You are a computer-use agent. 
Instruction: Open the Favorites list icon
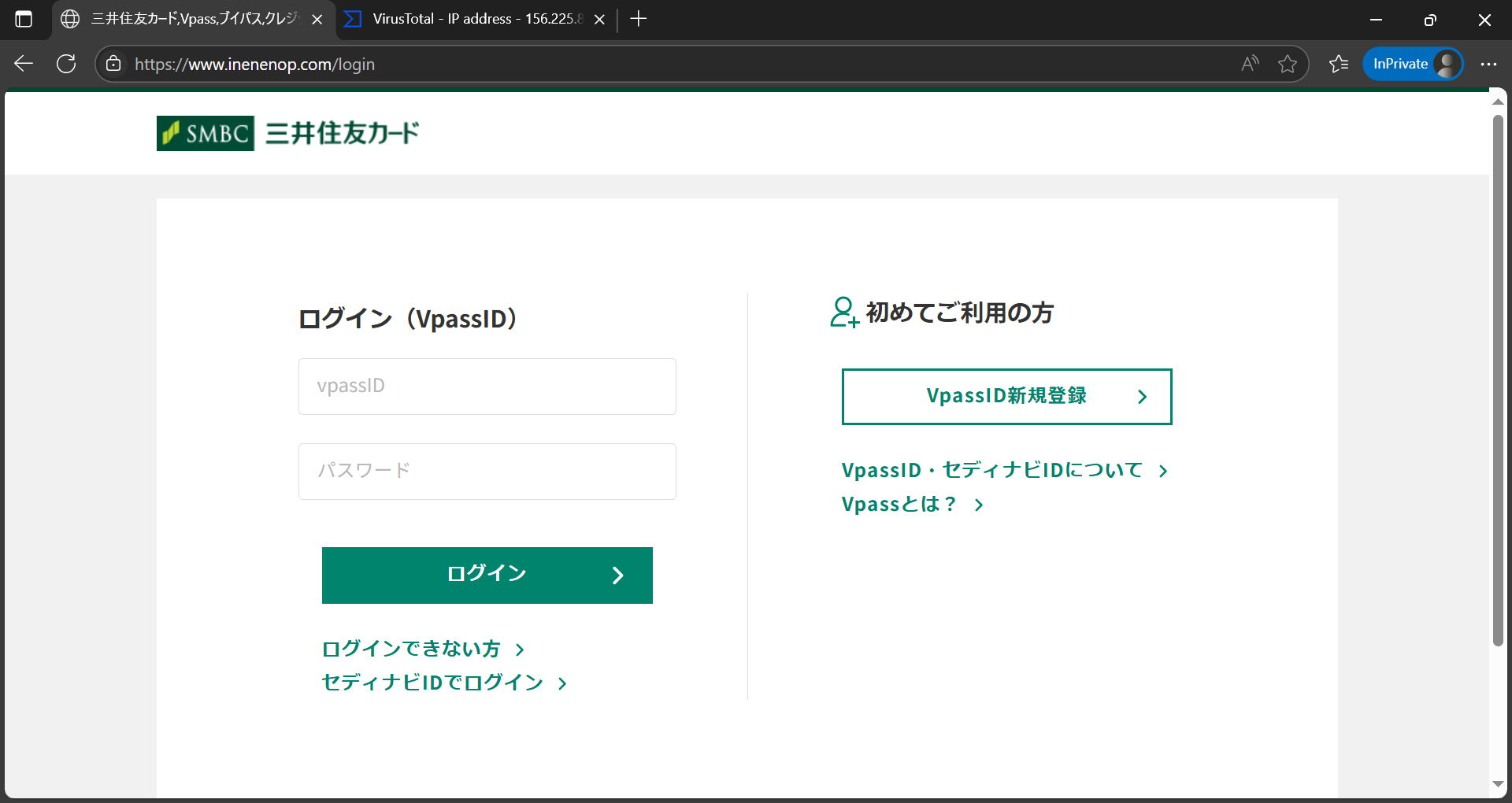click(1339, 64)
